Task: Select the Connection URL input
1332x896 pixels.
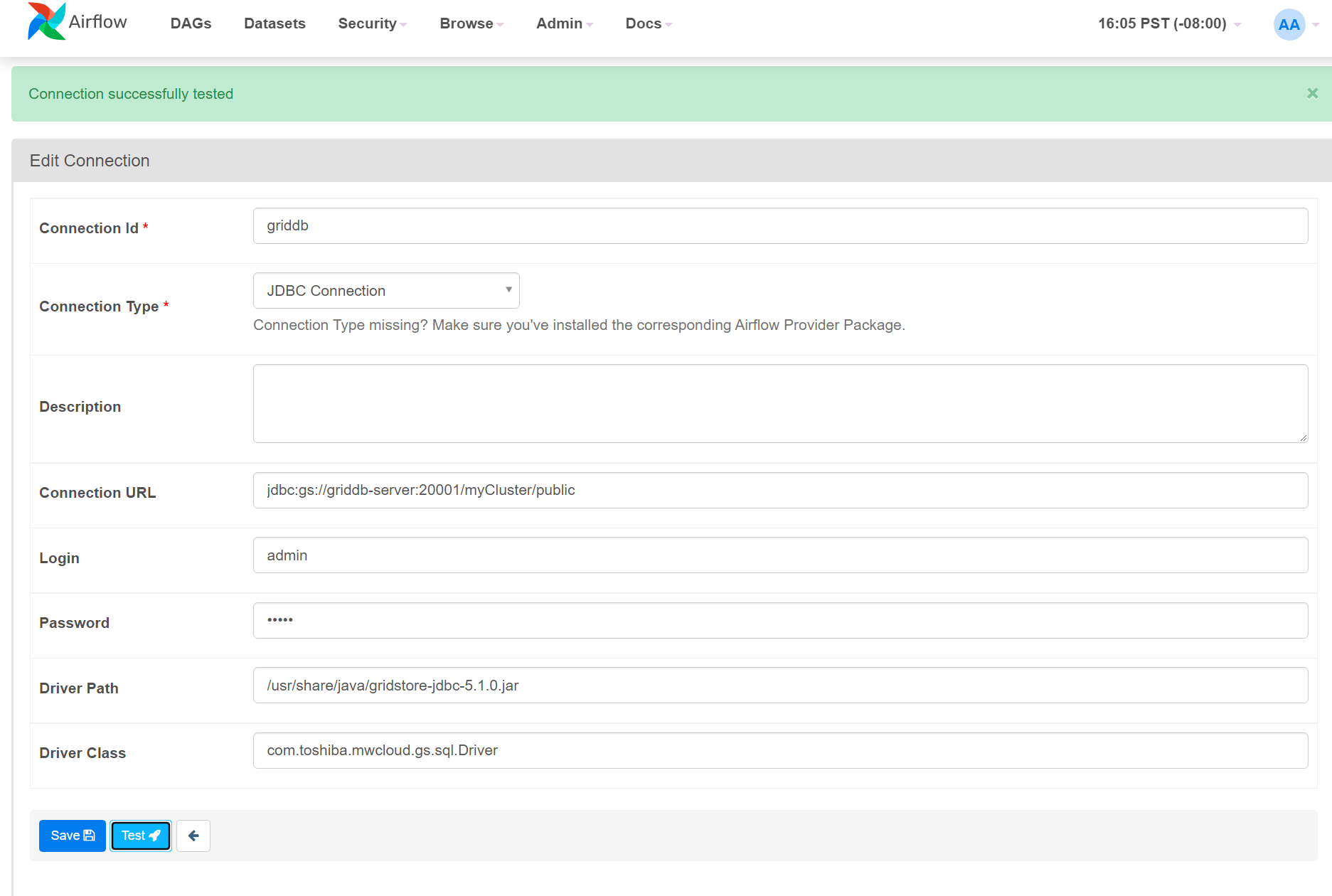Action: click(x=780, y=491)
